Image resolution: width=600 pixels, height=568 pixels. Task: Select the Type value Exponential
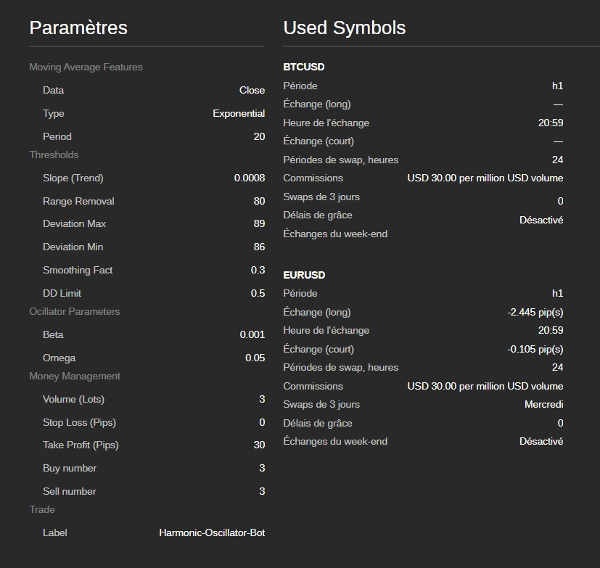[x=239, y=114]
